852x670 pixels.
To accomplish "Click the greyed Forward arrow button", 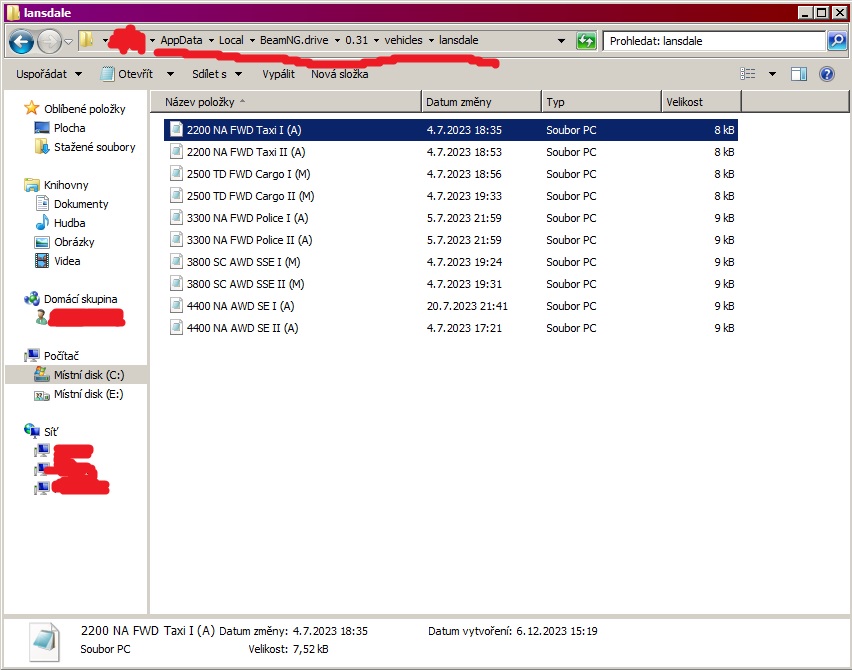I will (49, 41).
